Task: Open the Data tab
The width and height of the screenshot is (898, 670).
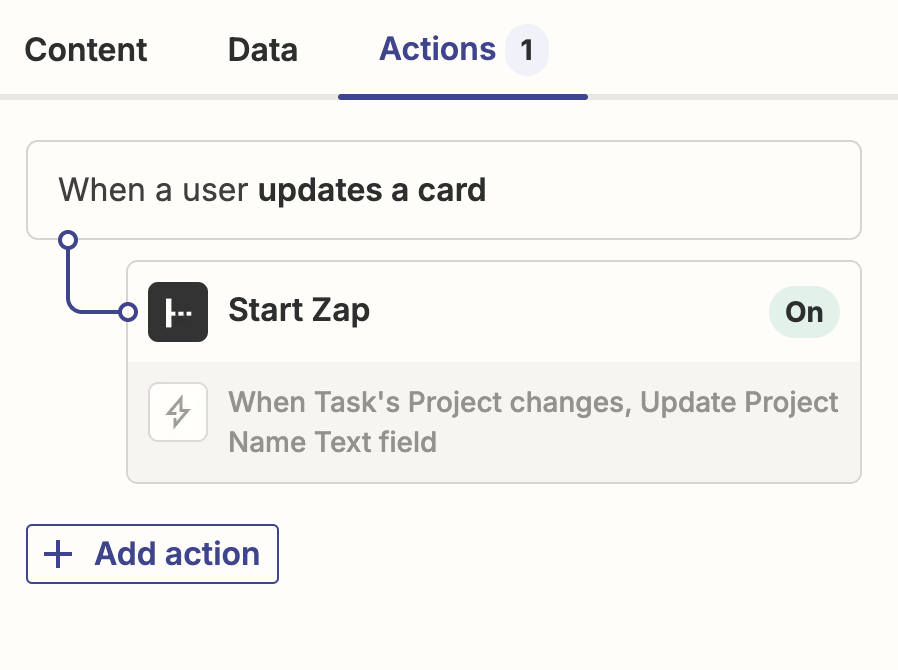Action: click(x=262, y=50)
